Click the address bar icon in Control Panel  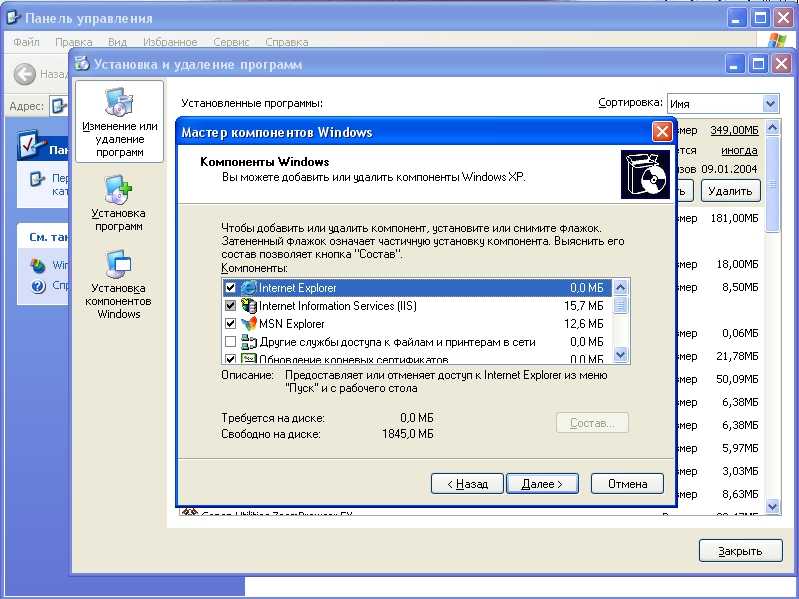(59, 106)
